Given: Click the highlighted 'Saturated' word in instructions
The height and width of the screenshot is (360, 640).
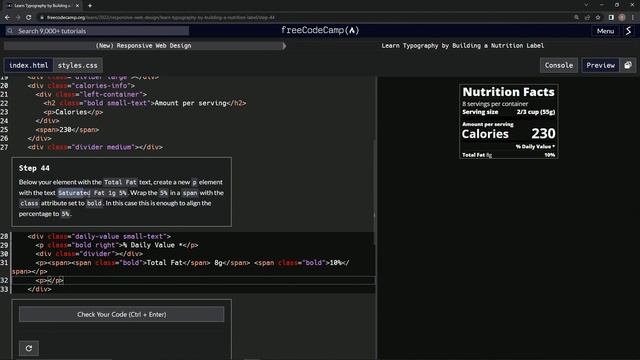Looking at the screenshot, I should (x=74, y=193).
